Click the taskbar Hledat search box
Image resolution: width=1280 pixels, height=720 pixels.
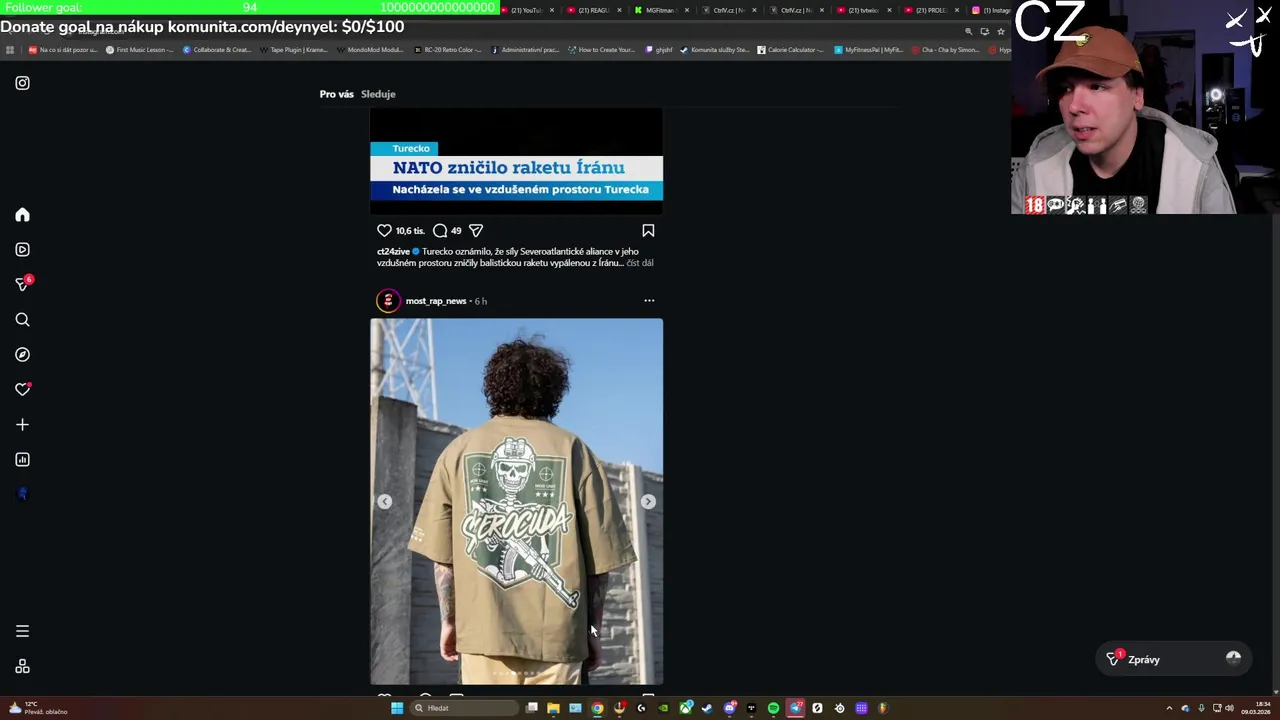click(464, 708)
